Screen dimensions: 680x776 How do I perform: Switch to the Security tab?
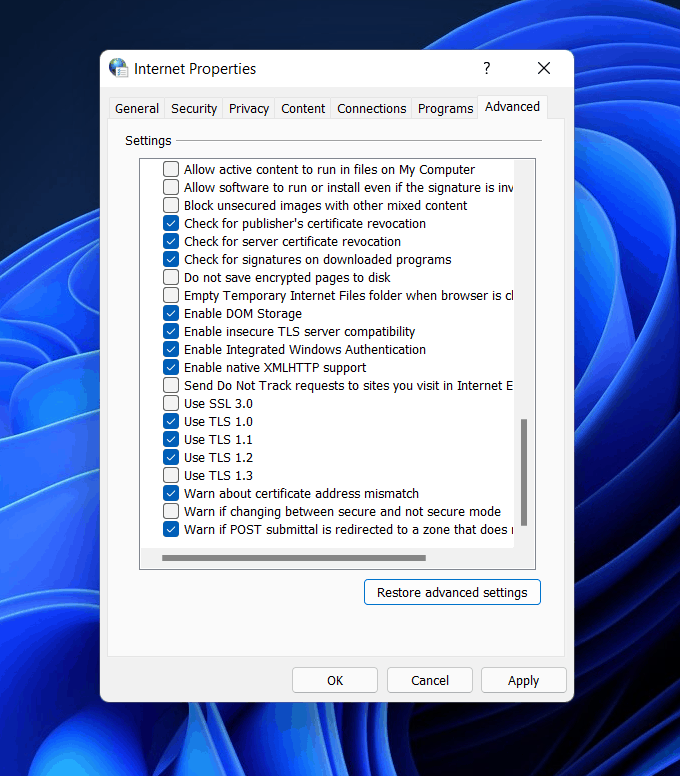pos(194,108)
